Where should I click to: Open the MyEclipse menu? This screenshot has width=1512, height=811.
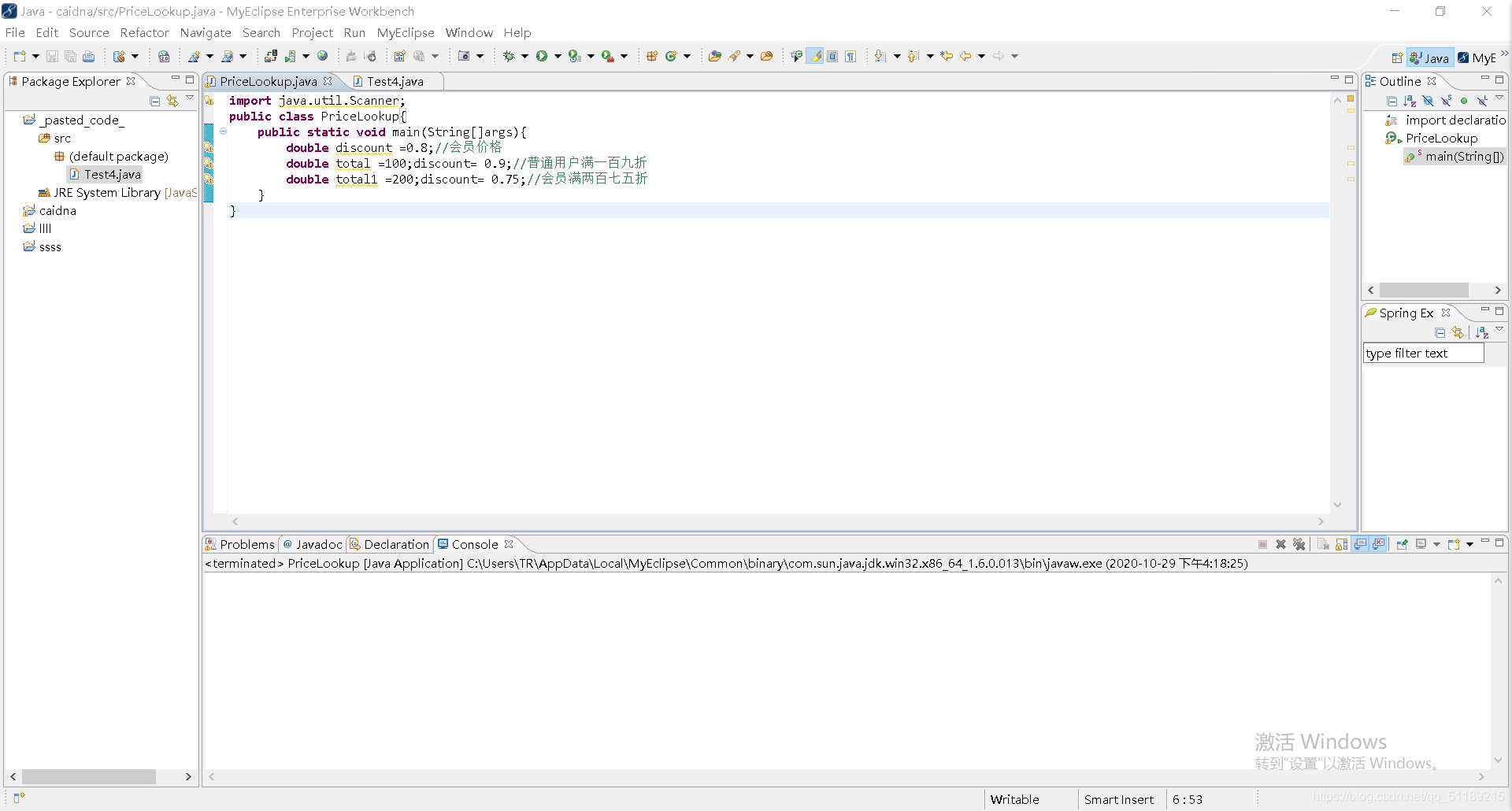point(406,32)
